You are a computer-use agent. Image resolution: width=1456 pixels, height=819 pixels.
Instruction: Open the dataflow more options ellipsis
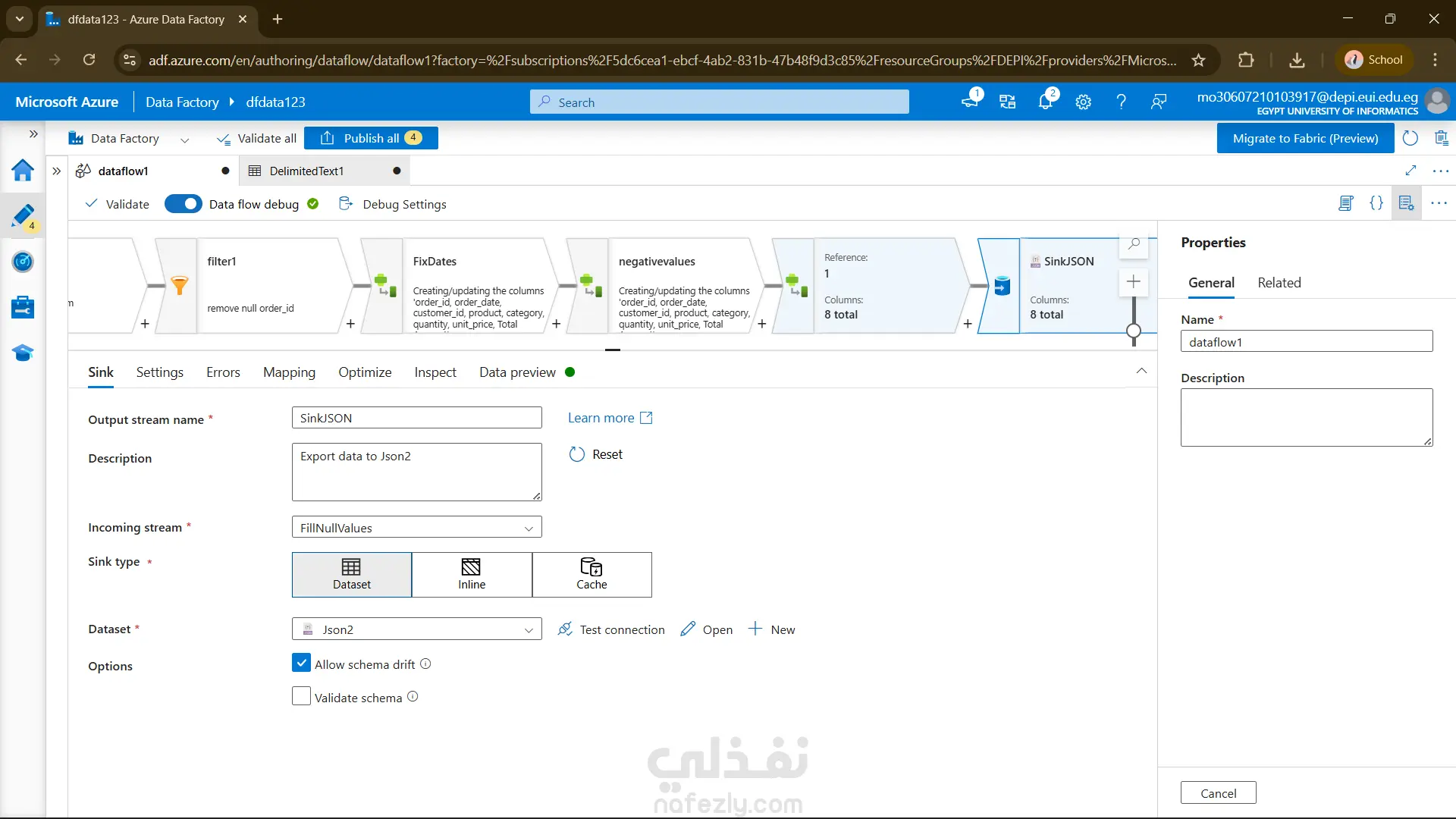click(x=1439, y=203)
